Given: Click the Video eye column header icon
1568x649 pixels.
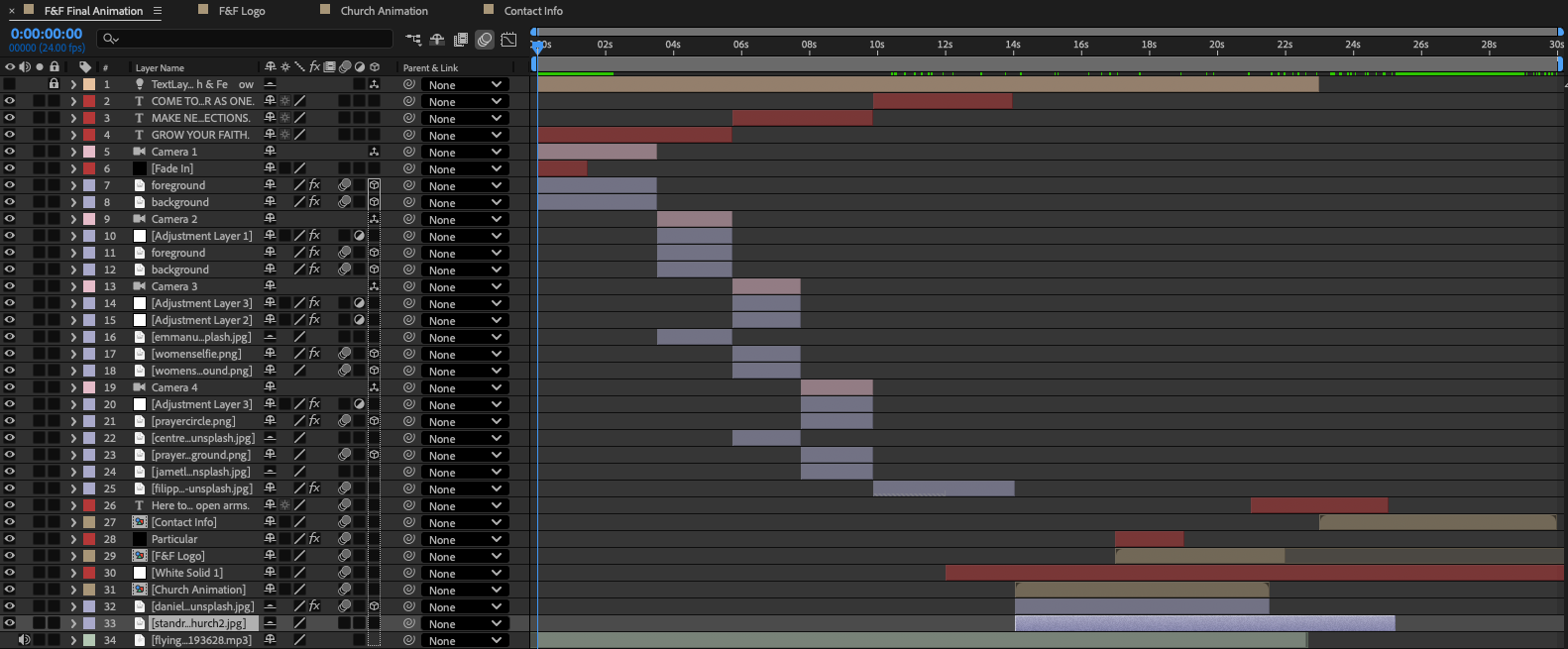Looking at the screenshot, I should (10, 67).
